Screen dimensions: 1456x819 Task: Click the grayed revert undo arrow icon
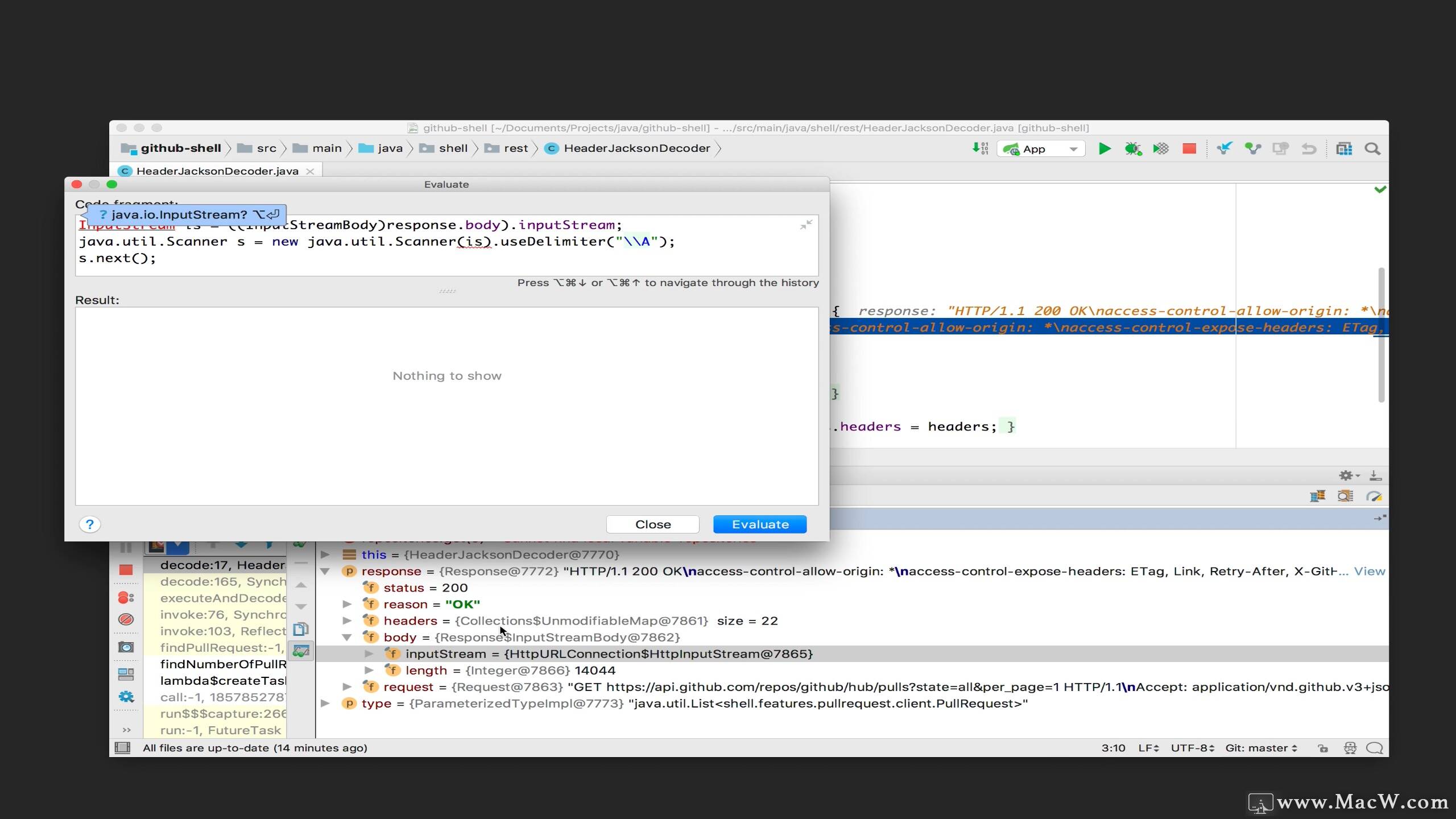coord(1309,148)
